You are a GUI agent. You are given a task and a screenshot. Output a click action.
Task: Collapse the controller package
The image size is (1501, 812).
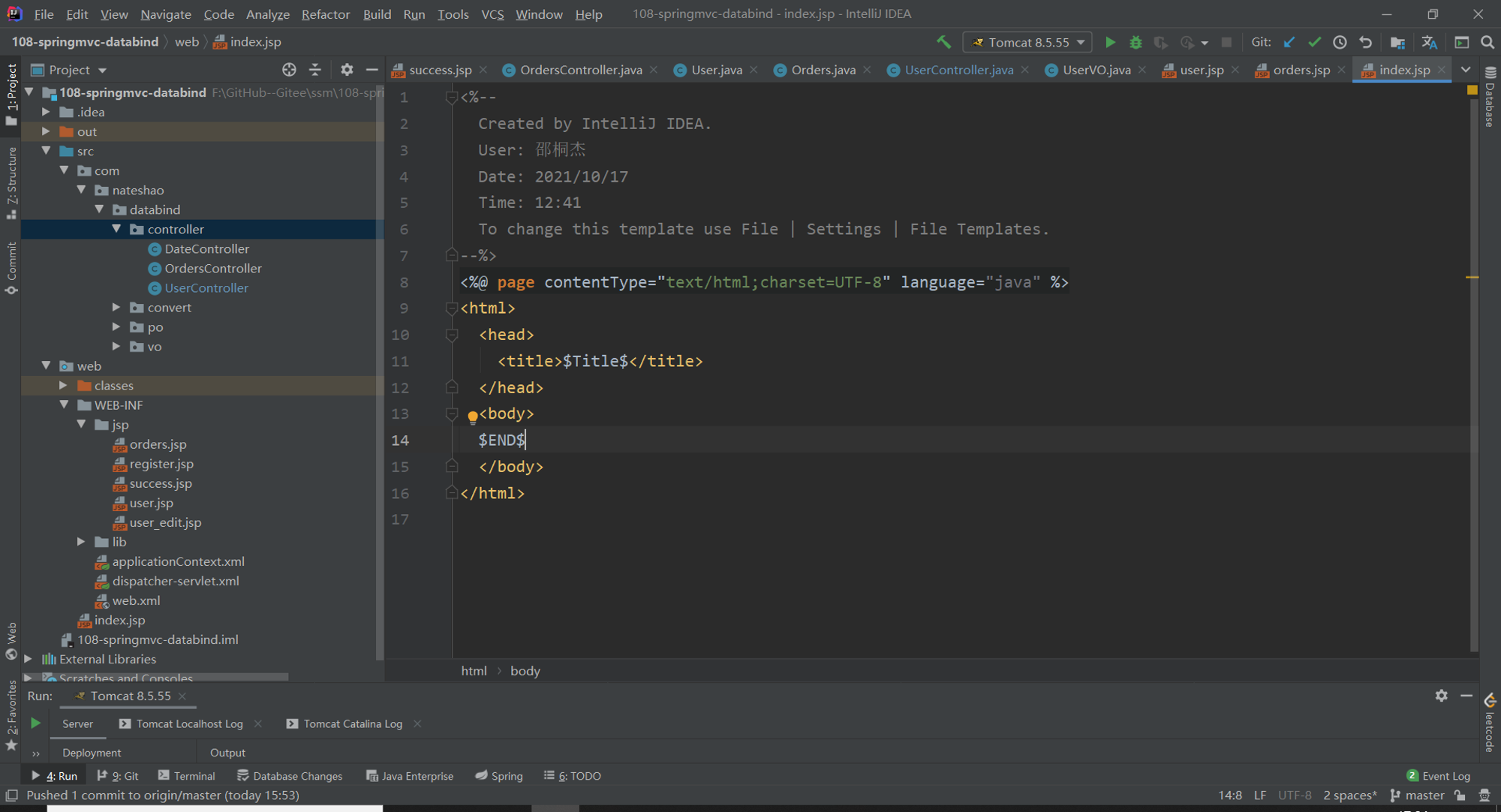point(117,229)
